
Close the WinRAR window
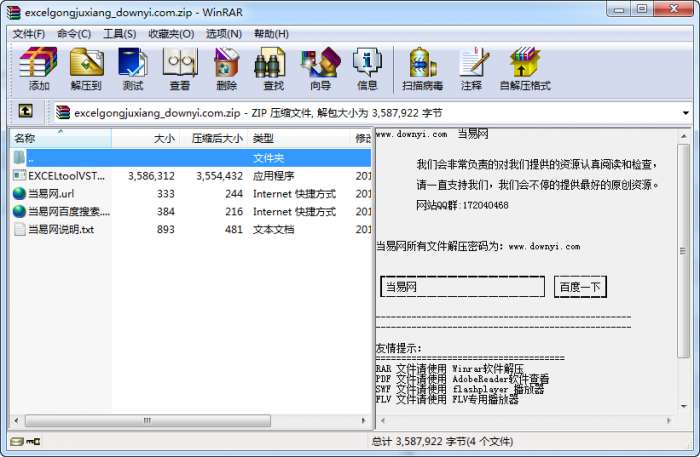(x=674, y=9)
